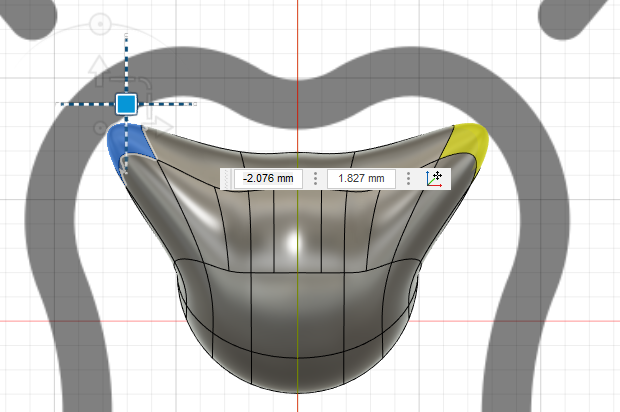
Task: Click the circular rotate handle above the manipulator
Action: coord(100,24)
